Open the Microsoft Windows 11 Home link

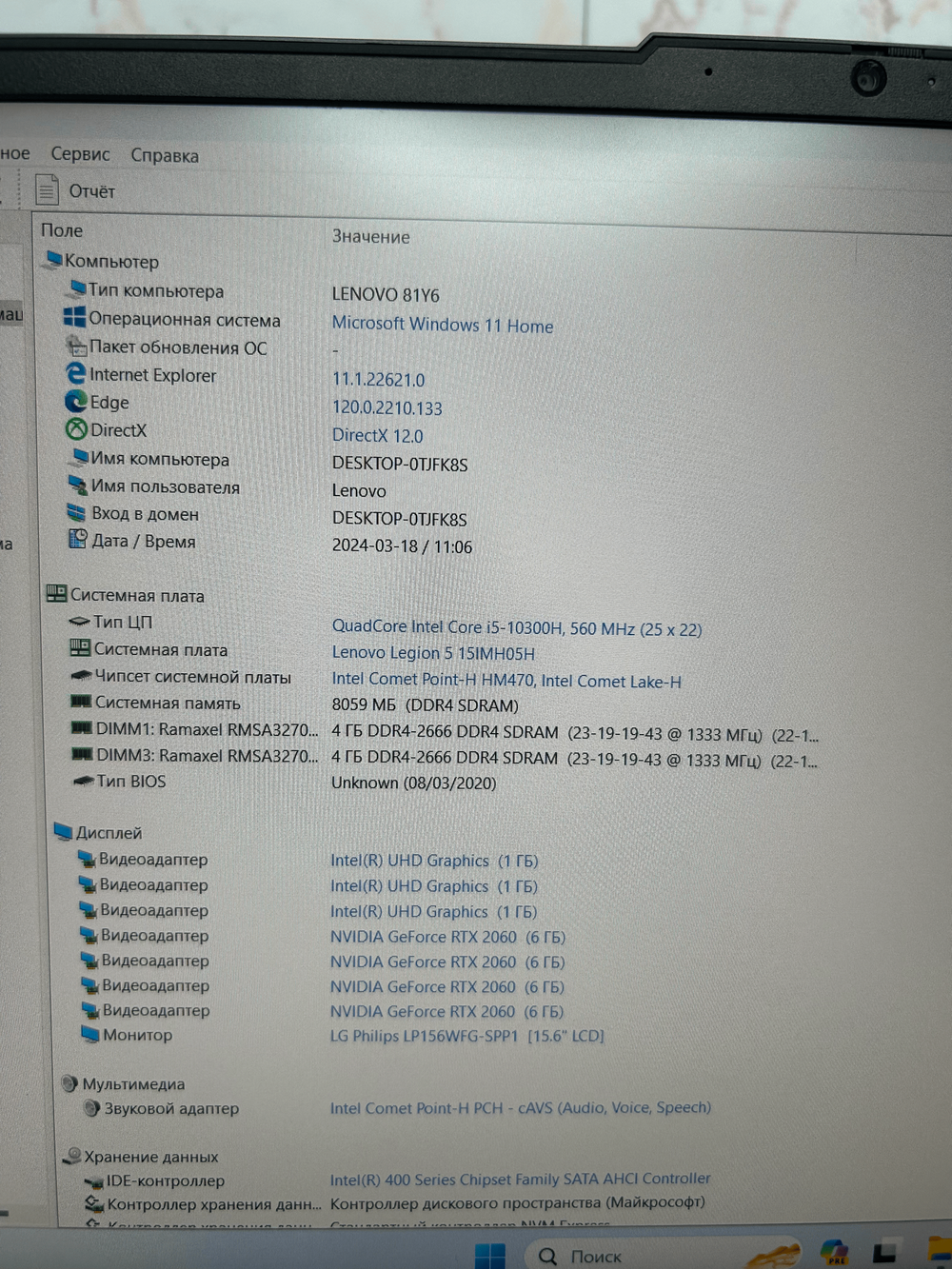(443, 325)
